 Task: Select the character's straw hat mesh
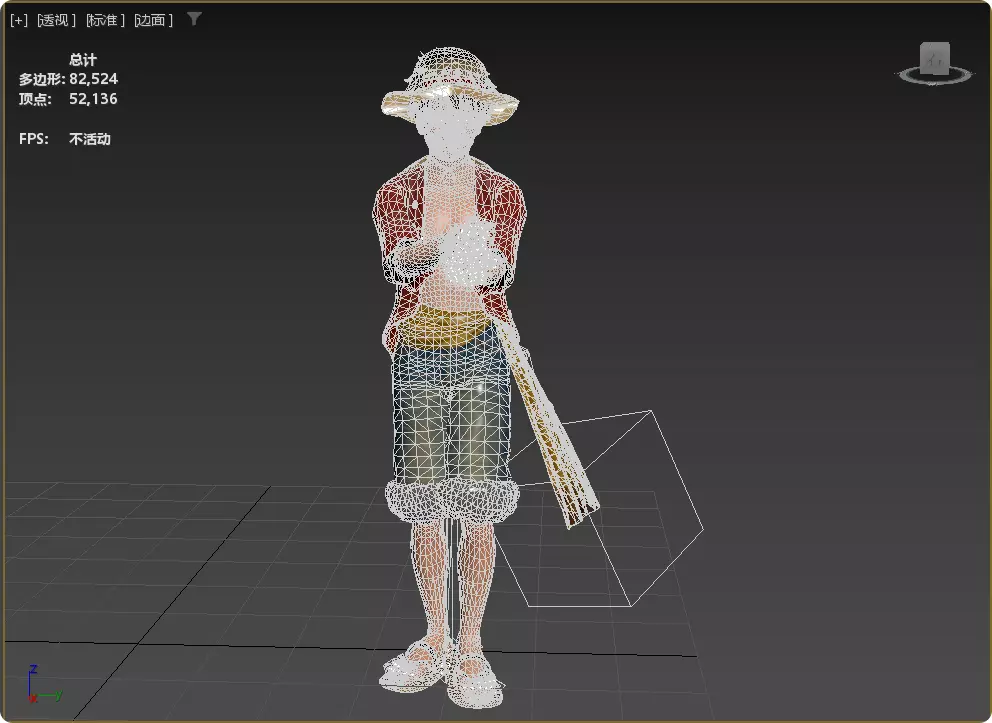[450, 85]
